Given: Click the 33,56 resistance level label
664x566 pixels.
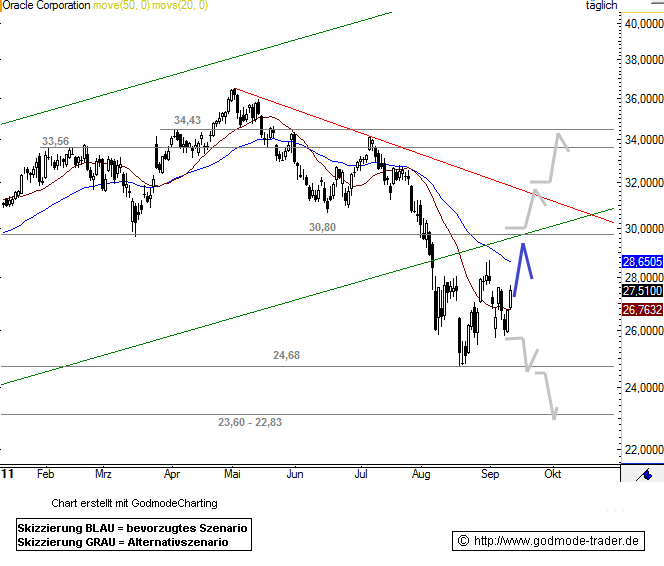Looking at the screenshot, I should coord(55,141).
